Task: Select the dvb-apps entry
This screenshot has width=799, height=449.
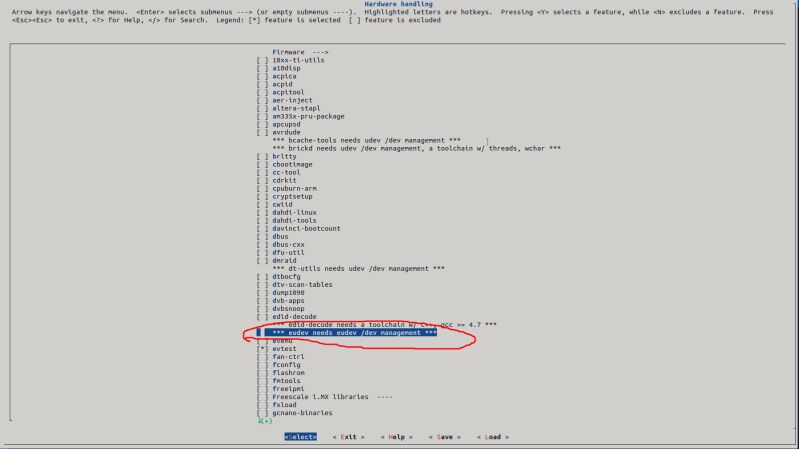Action: click(288, 301)
